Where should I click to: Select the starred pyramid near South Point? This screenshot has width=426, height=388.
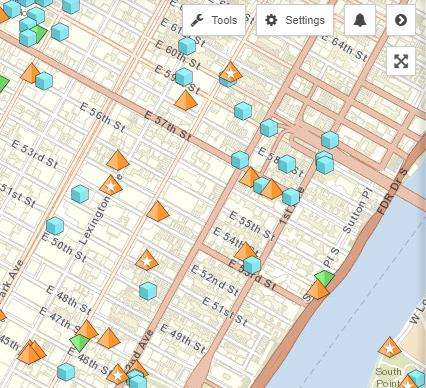coord(389,347)
